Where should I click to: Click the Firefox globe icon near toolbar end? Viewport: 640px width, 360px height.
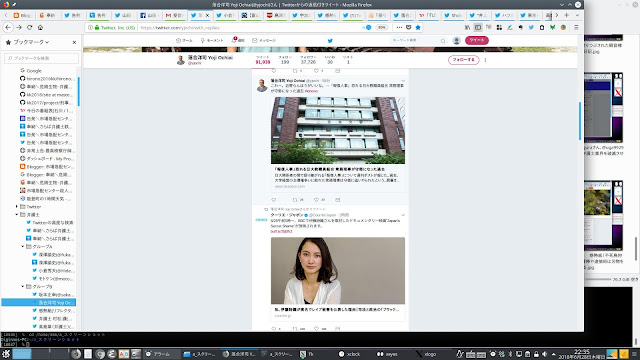point(563,27)
